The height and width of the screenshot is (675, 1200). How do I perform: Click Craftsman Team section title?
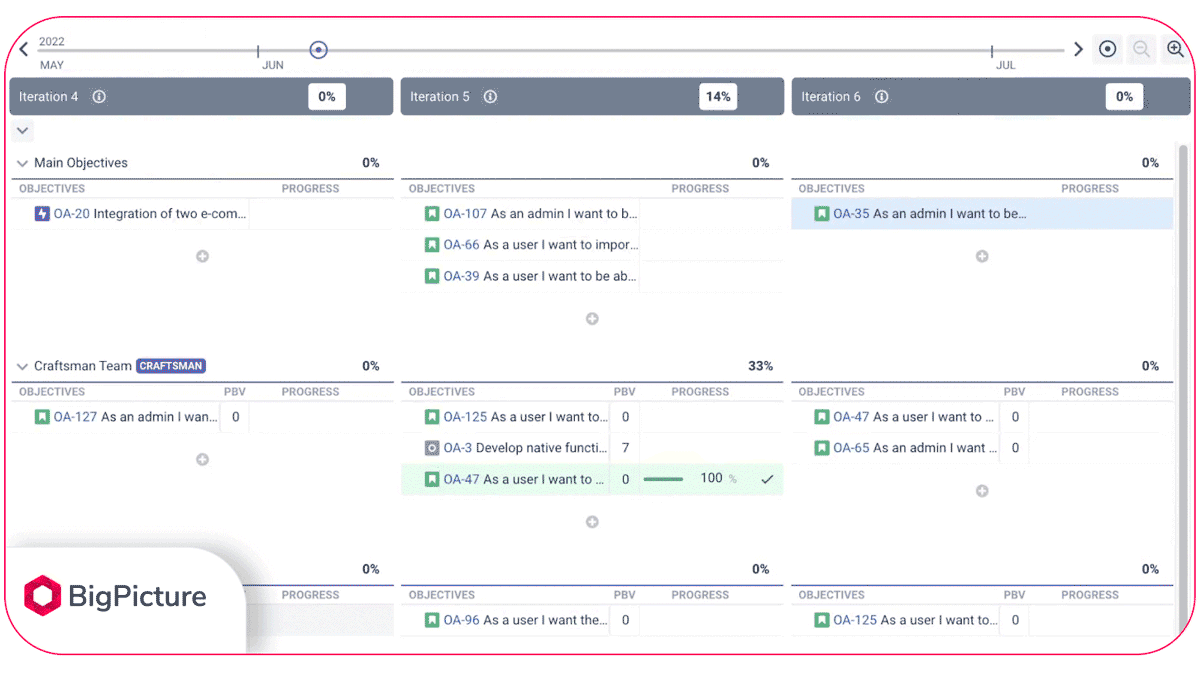[83, 366]
